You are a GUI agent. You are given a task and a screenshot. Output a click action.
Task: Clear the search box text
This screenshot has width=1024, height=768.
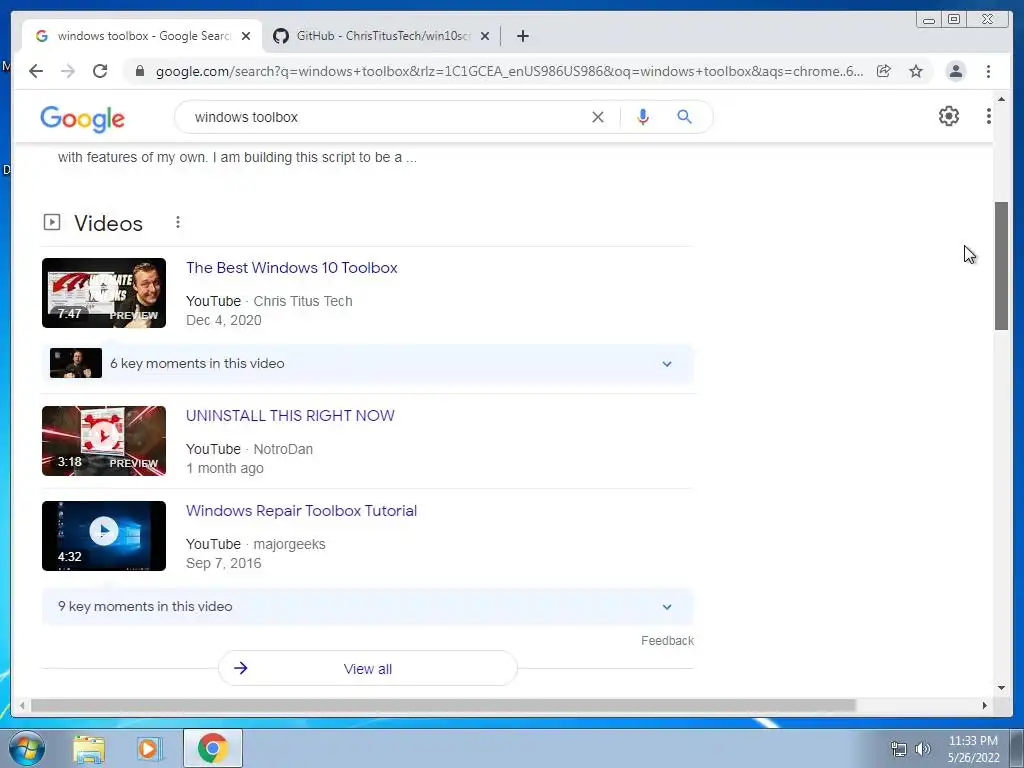598,117
